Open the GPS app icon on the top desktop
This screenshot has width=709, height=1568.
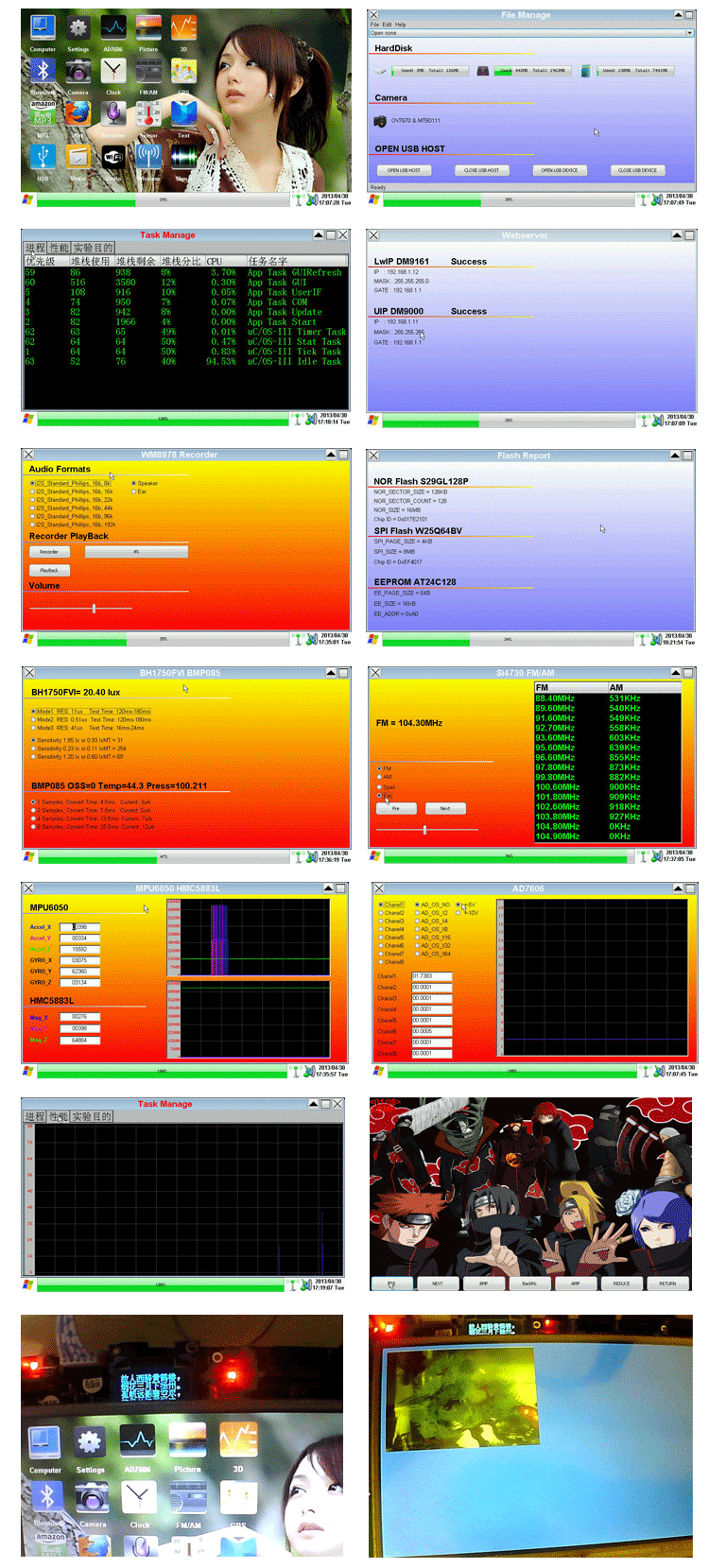point(183,71)
